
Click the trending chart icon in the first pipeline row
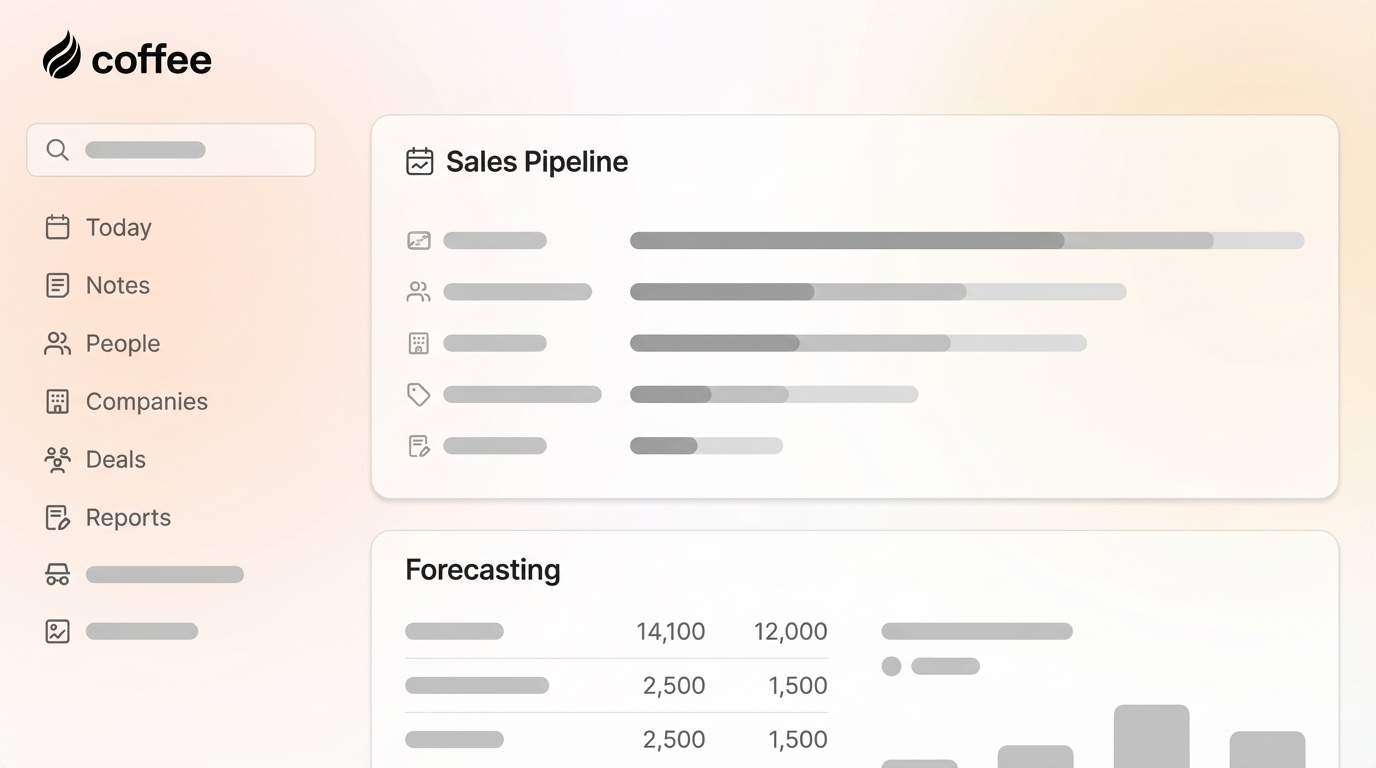[418, 240]
